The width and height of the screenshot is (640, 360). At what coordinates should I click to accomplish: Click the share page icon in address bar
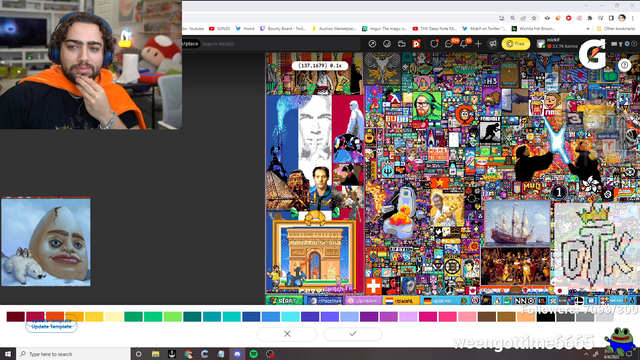(523, 18)
